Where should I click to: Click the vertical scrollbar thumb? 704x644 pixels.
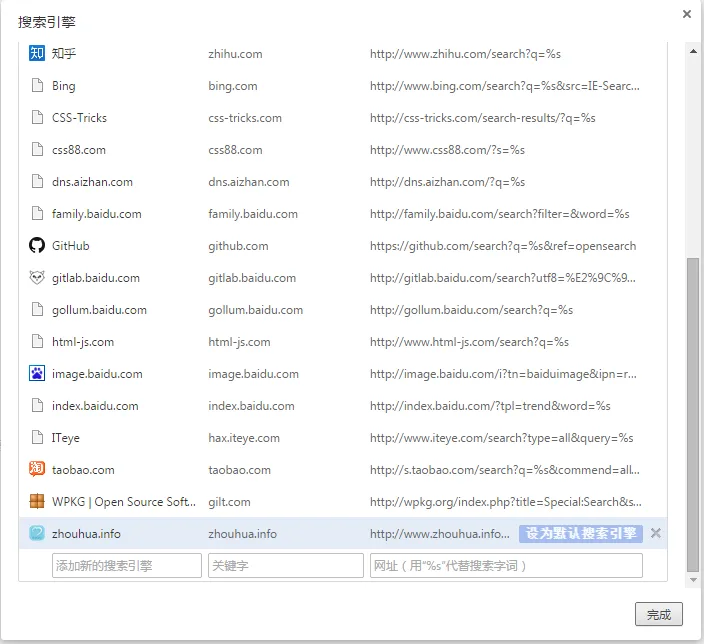click(x=693, y=415)
